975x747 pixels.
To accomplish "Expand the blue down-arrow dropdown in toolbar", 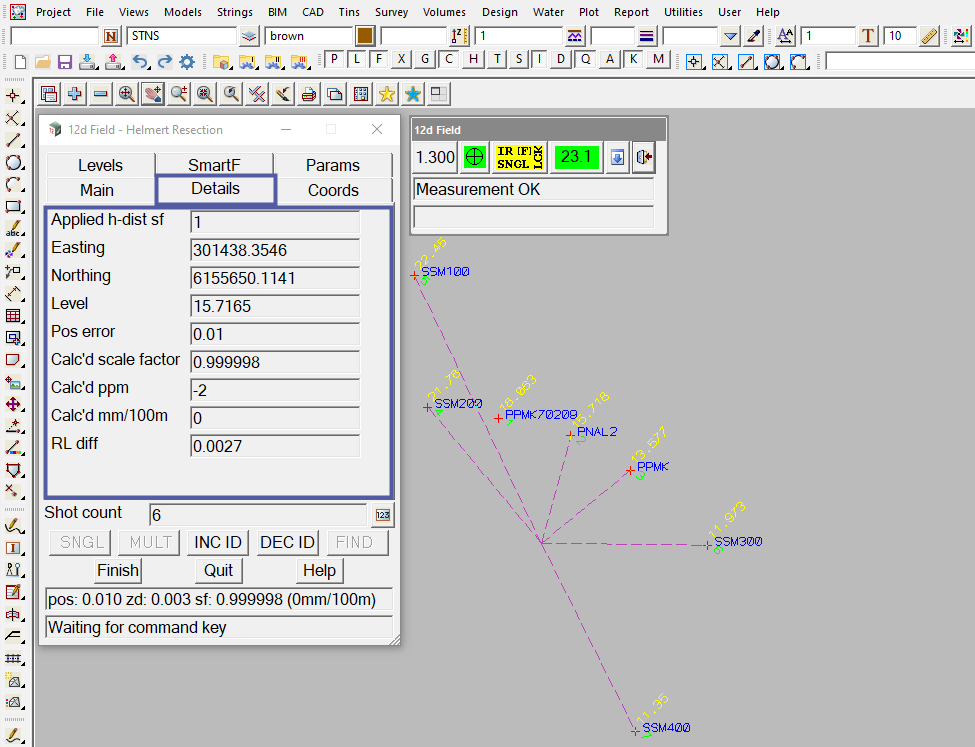I will 730,36.
